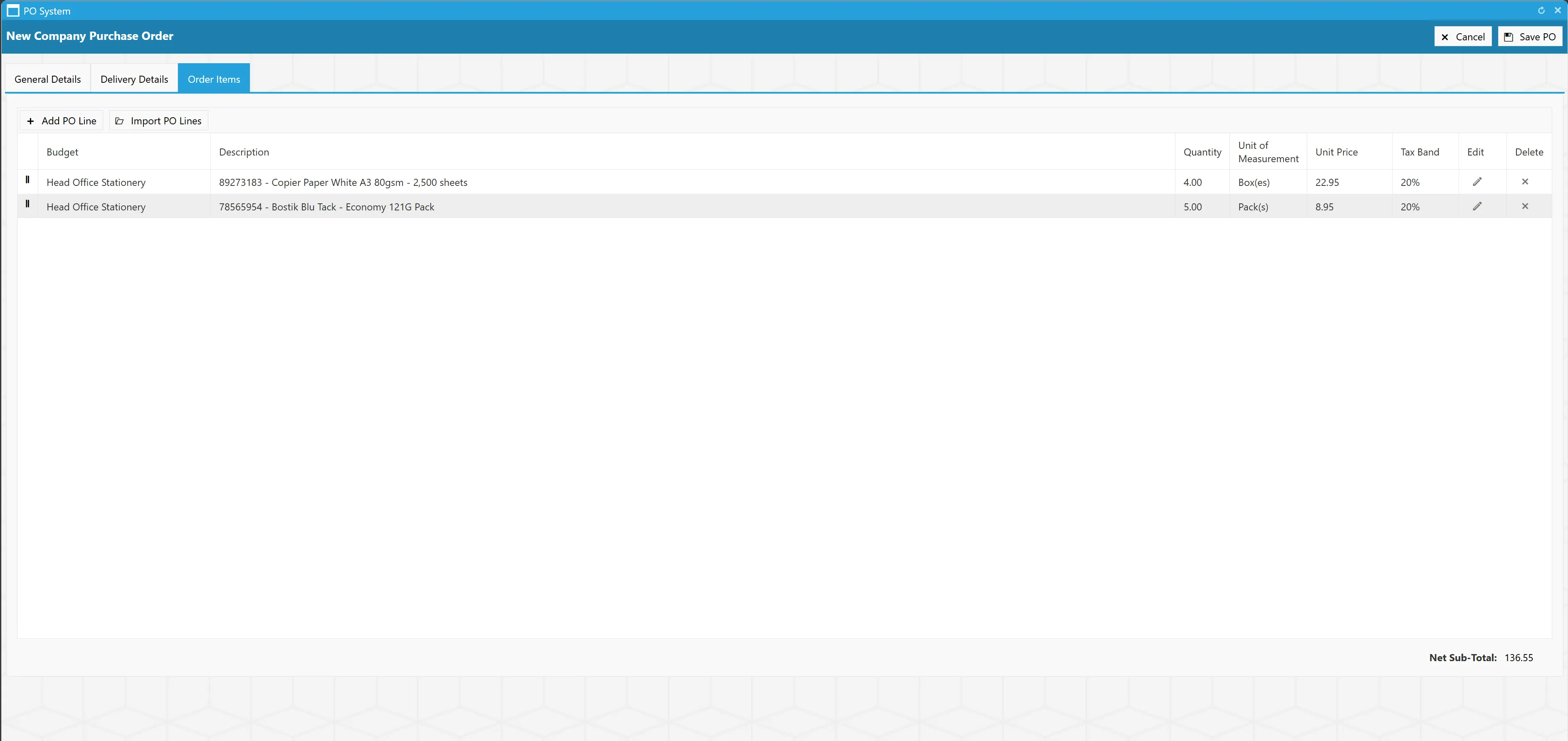Edit the Copier Paper line with pencil icon
This screenshot has height=741, width=1568.
[x=1477, y=181]
